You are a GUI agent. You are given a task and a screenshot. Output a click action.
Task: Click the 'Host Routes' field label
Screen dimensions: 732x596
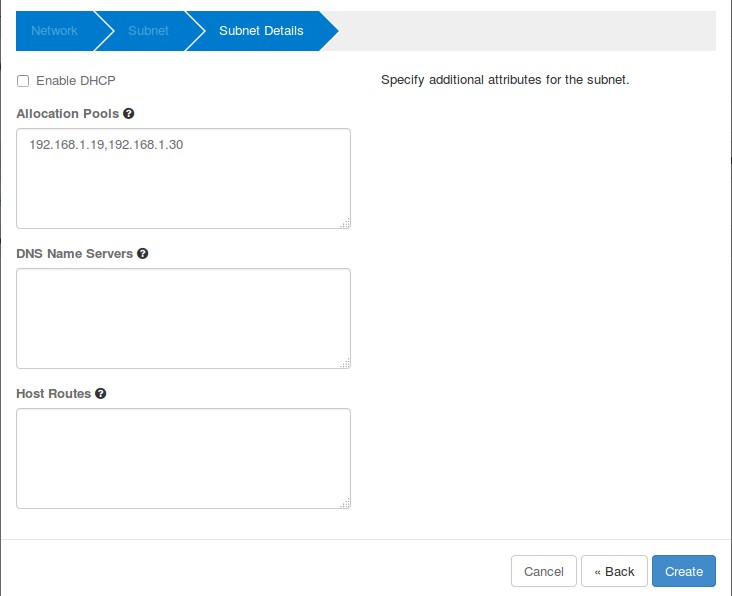tap(54, 394)
